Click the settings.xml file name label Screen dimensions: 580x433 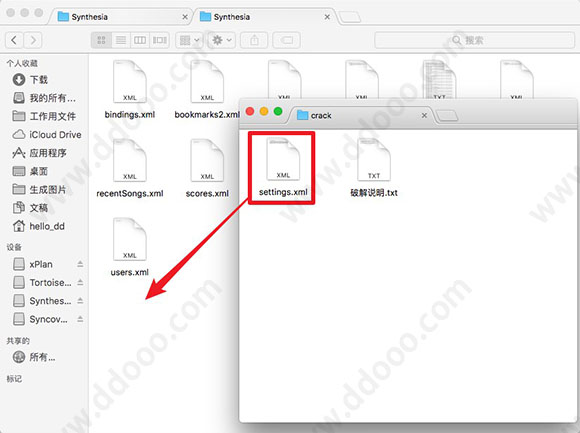(283, 192)
